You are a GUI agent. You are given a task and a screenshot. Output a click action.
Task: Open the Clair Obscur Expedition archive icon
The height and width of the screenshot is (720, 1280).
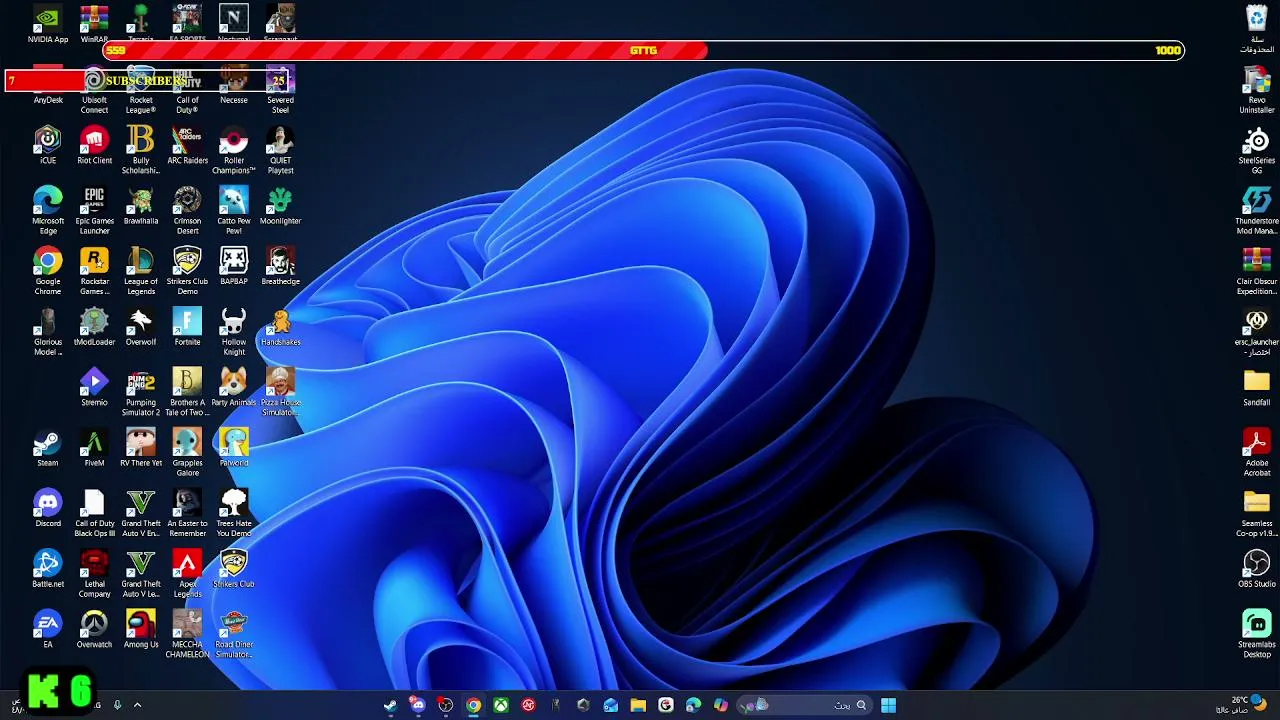1257,272
